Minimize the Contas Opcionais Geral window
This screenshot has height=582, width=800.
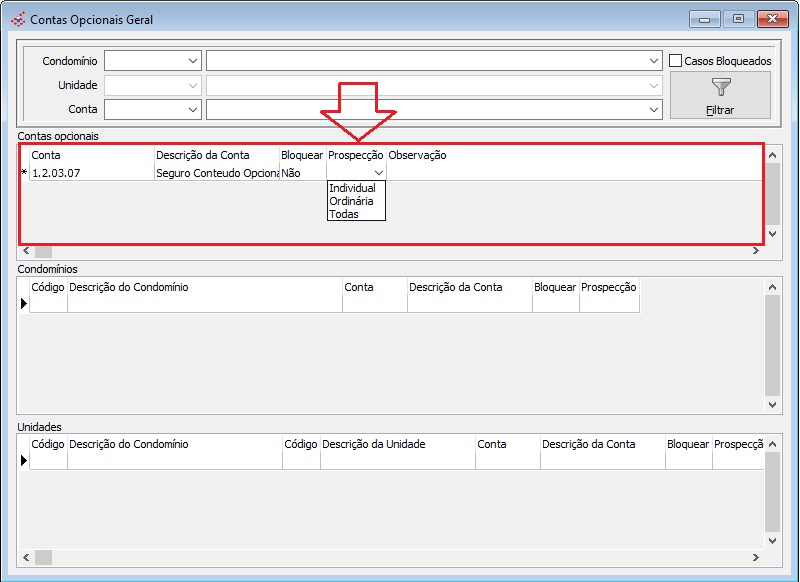tap(704, 19)
